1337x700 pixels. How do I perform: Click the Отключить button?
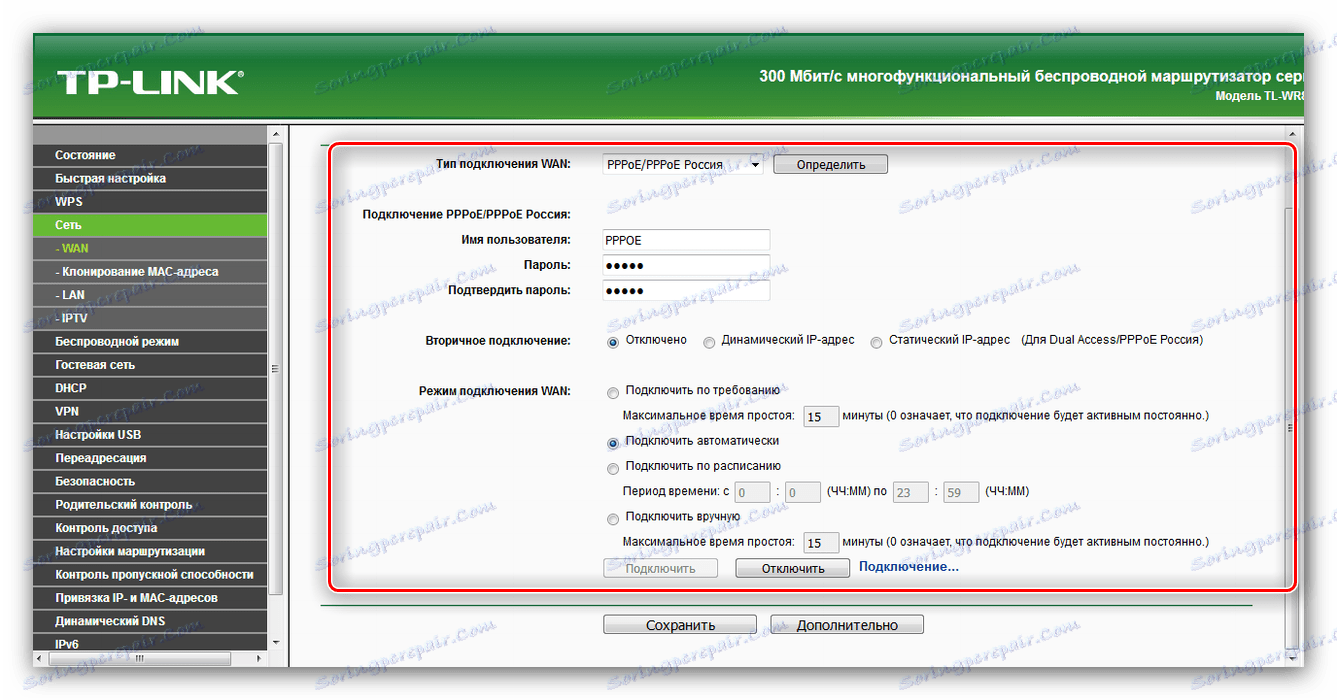(793, 568)
